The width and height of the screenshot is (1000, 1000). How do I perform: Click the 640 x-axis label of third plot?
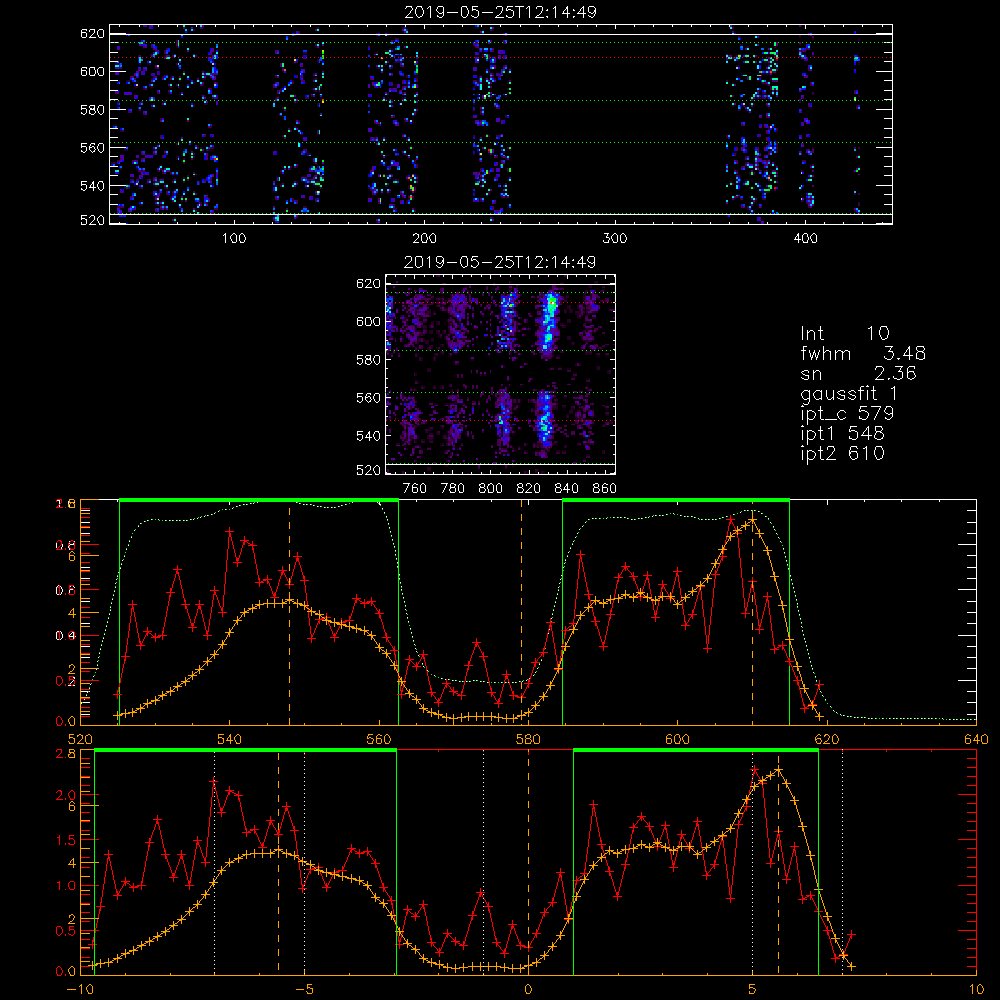coord(976,740)
